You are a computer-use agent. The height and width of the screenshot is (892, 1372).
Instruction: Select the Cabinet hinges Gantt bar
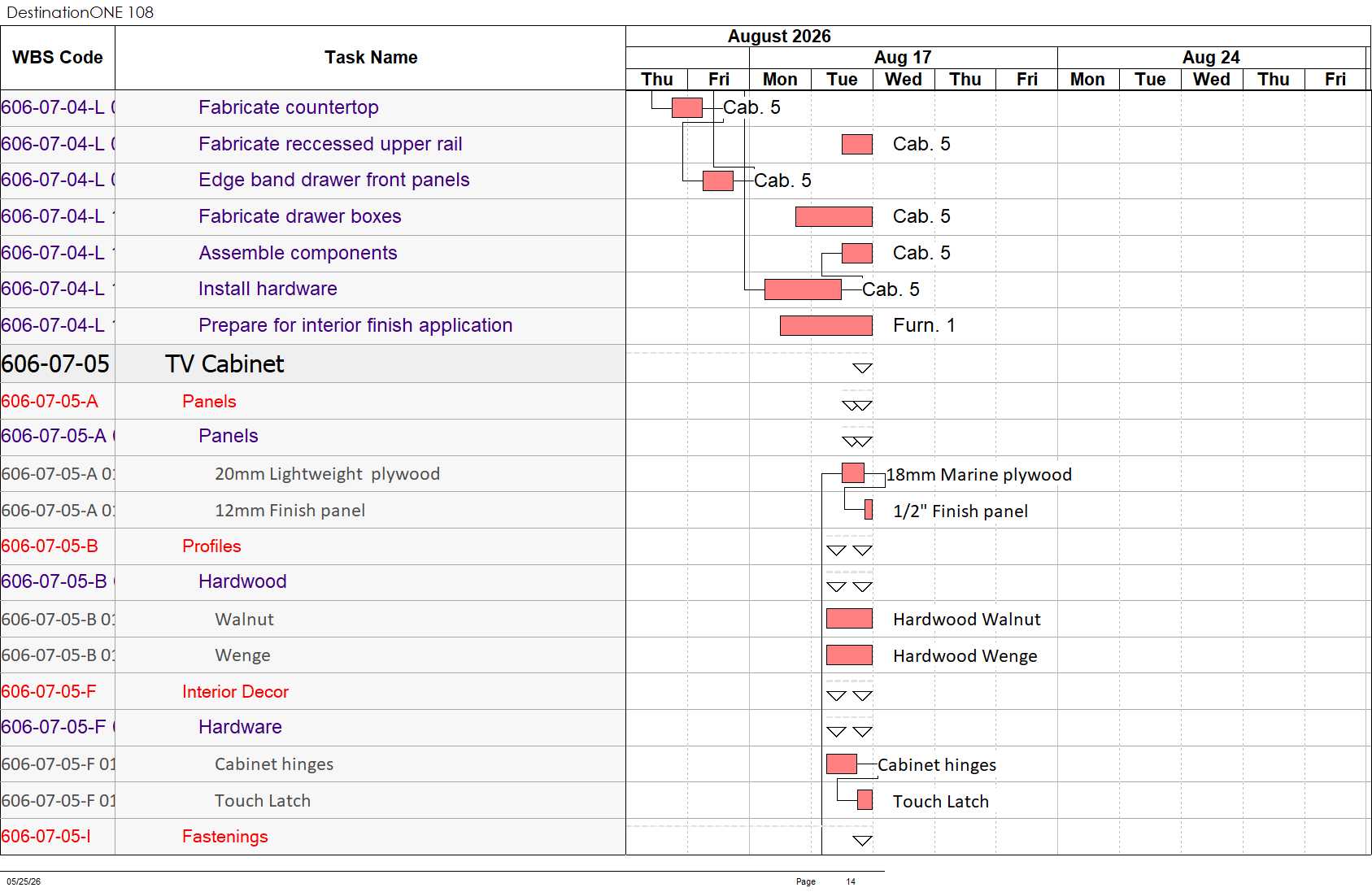[842, 764]
